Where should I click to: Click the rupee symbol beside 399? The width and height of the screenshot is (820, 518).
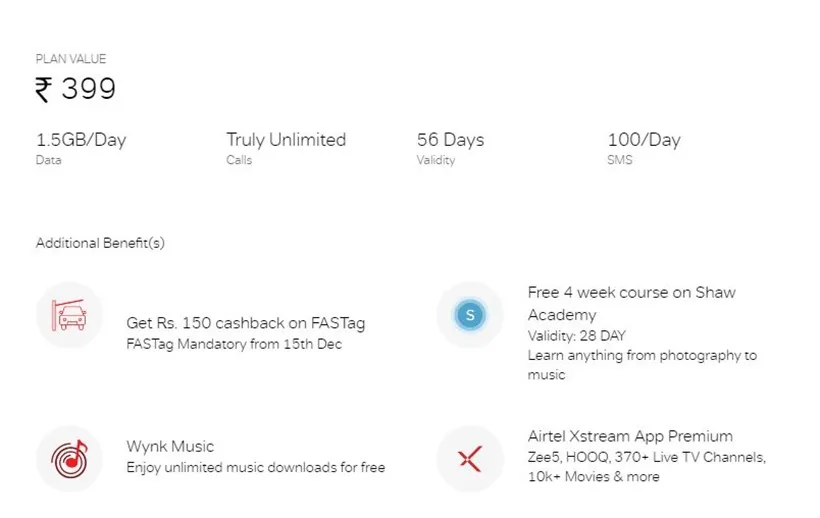coord(43,89)
